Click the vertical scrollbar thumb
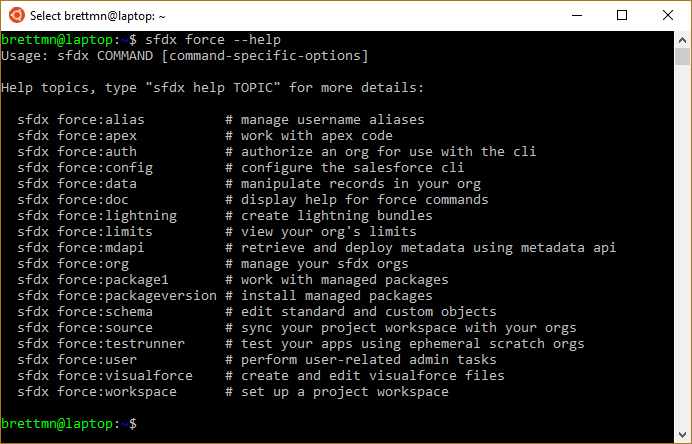 pyautogui.click(x=682, y=56)
